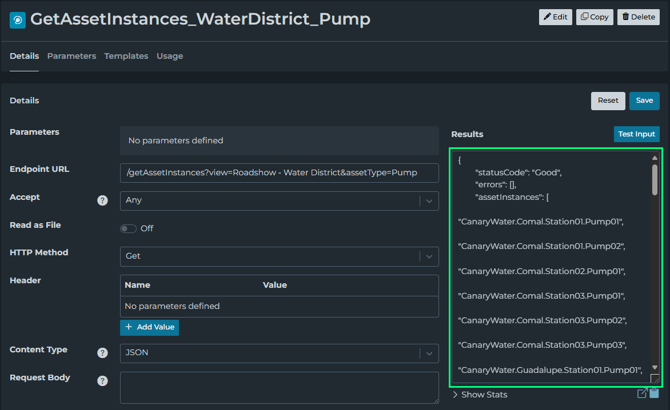This screenshot has height=410, width=670.
Task: Click the Edit button with pencil icon
Action: coord(555,17)
